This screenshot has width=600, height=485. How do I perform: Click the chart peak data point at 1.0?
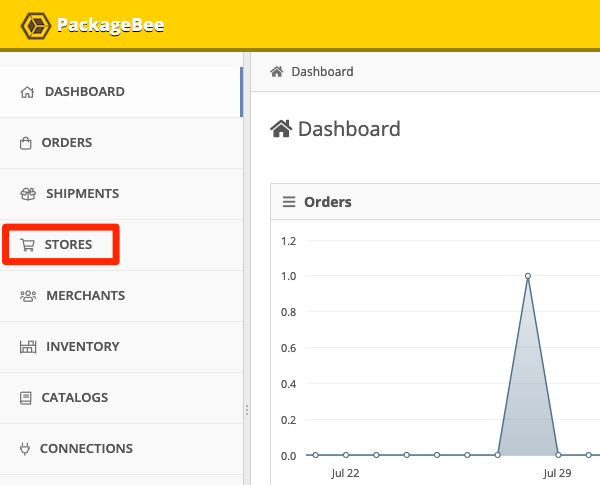528,276
